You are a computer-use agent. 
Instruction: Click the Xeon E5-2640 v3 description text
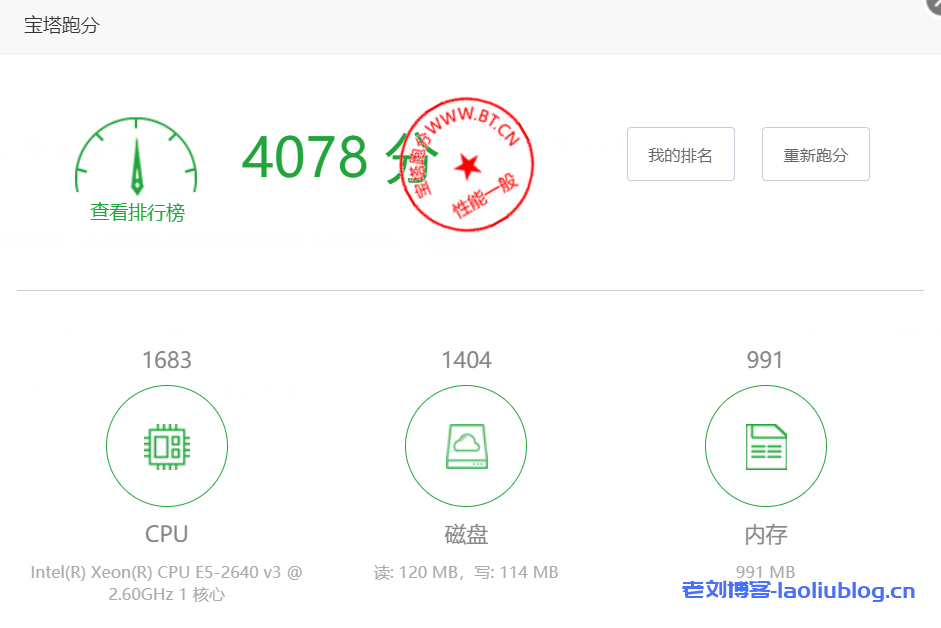pyautogui.click(x=166, y=581)
